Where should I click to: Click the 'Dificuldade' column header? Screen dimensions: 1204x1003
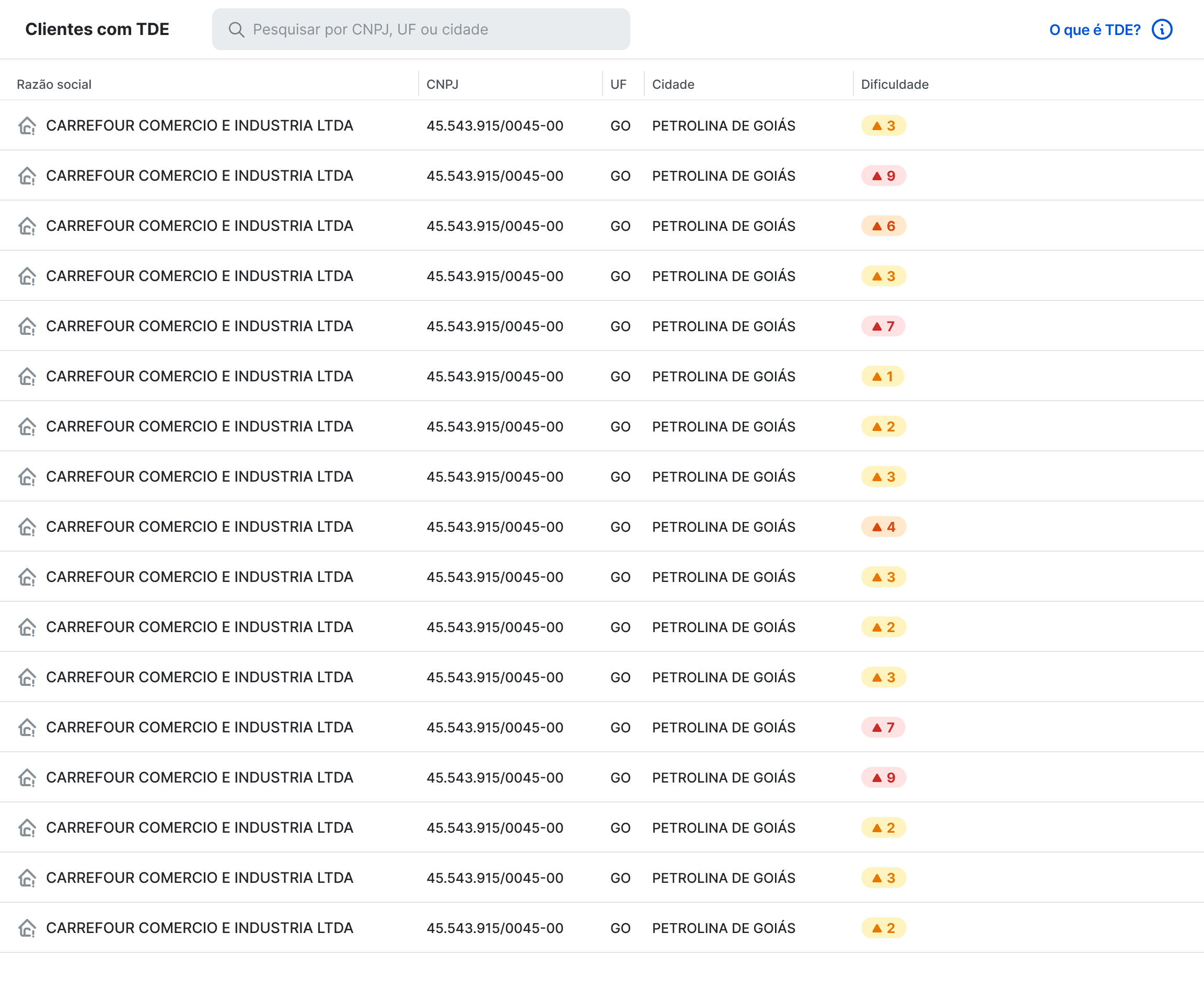(x=895, y=84)
